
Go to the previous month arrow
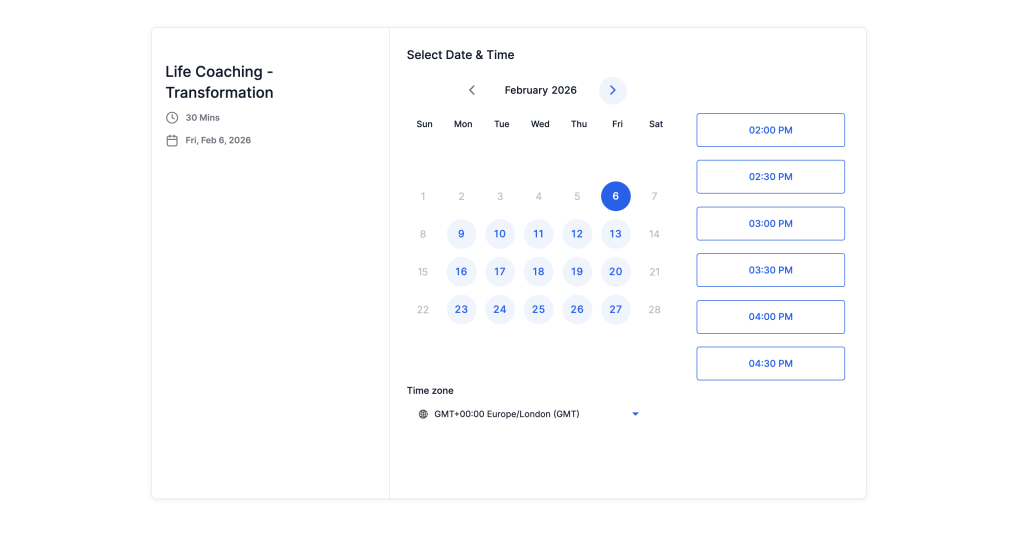point(472,90)
